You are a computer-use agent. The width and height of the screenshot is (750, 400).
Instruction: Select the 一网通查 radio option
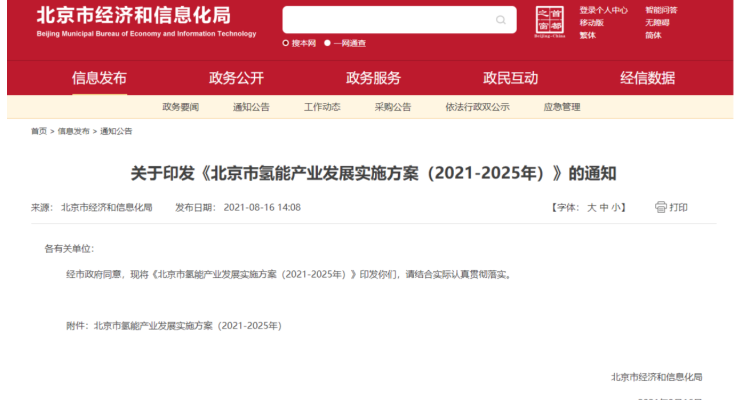327,43
